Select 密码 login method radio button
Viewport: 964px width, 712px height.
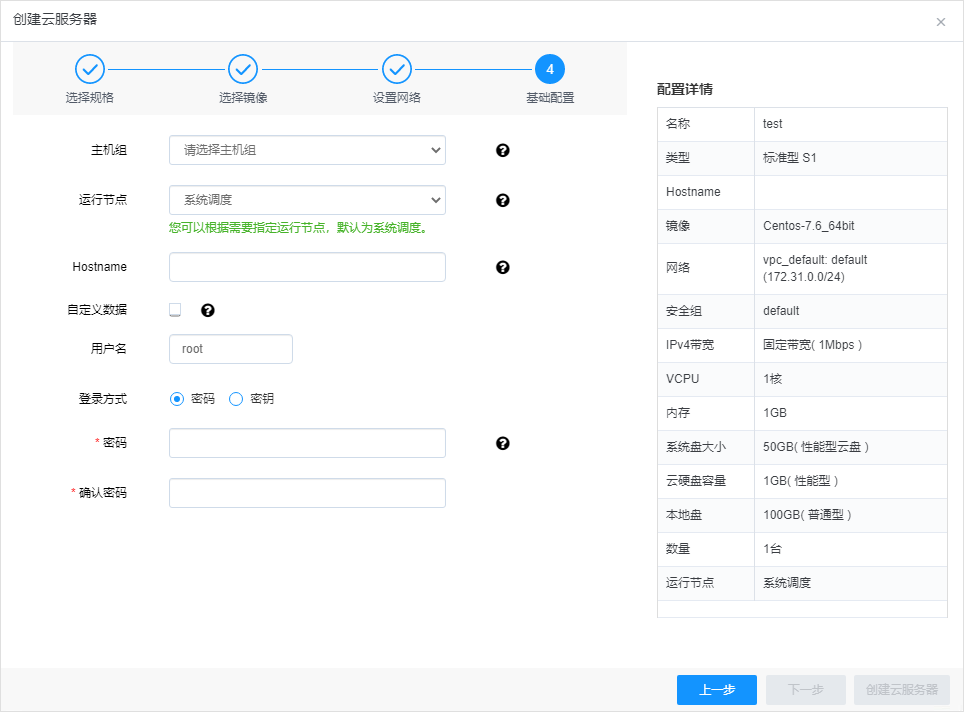(177, 399)
